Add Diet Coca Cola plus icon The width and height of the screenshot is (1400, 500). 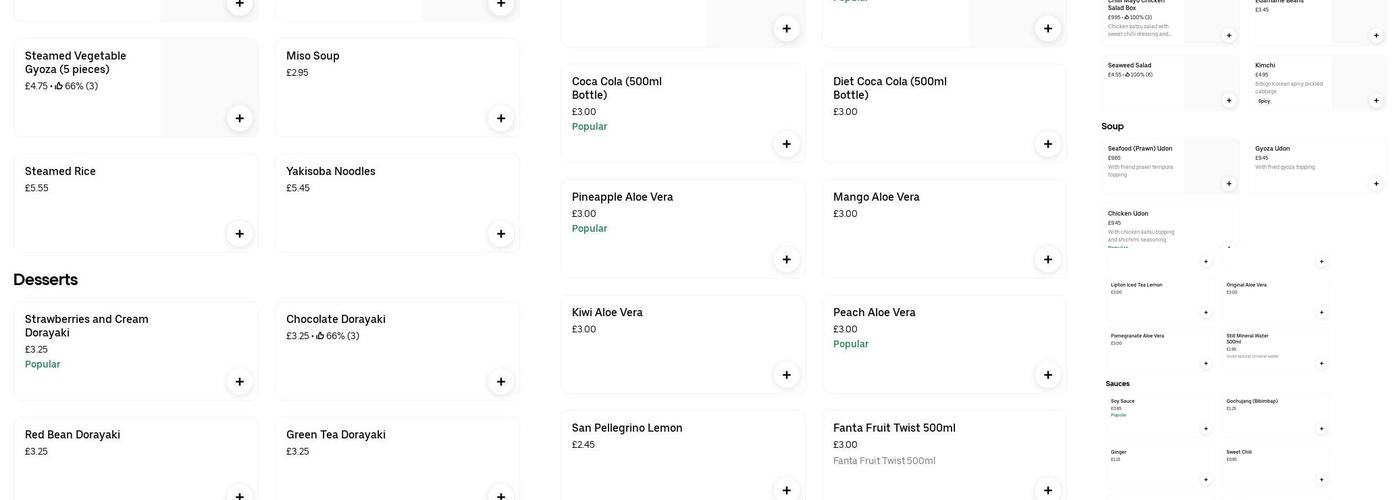pyautogui.click(x=1048, y=144)
